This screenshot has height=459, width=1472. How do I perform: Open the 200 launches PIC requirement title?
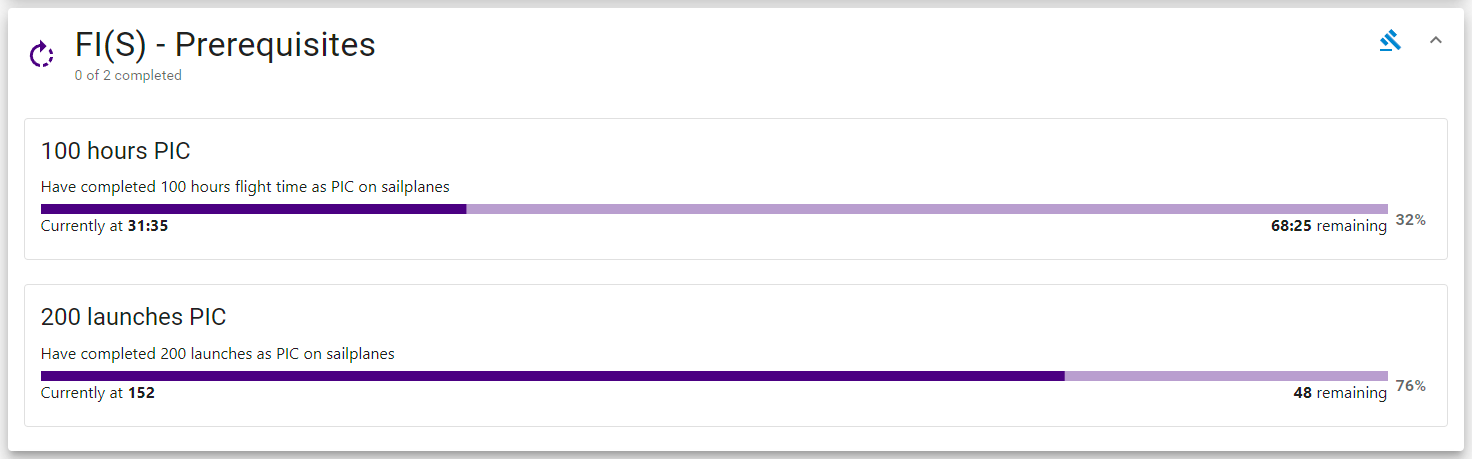point(133,317)
